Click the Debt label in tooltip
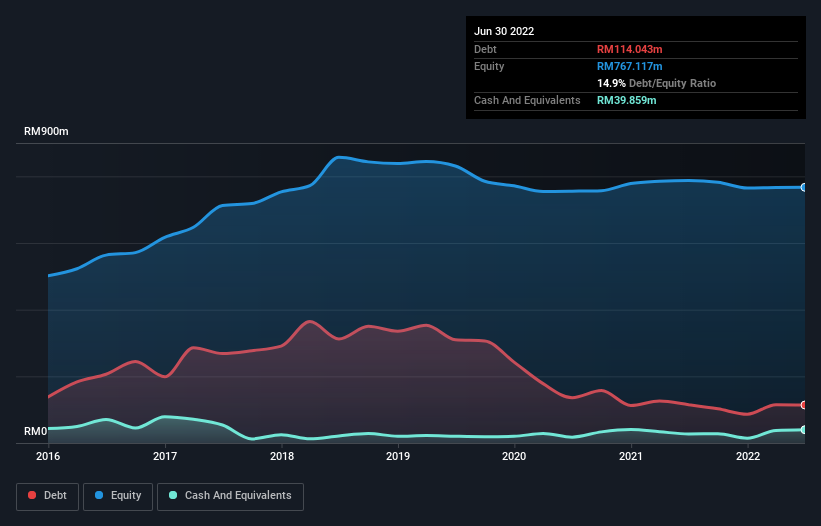The height and width of the screenshot is (526, 821). coord(485,49)
